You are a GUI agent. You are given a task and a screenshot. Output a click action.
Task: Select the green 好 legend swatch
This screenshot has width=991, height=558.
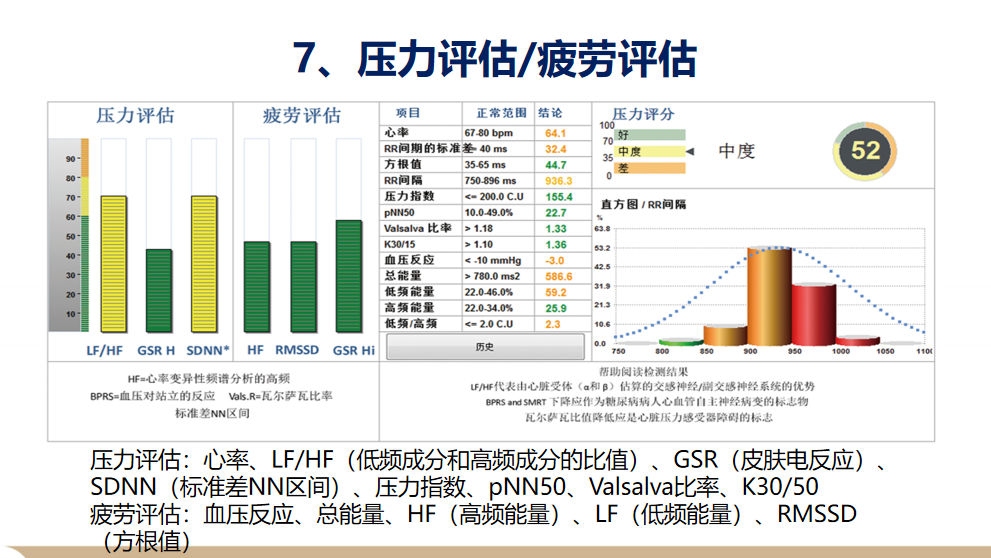pyautogui.click(x=649, y=134)
